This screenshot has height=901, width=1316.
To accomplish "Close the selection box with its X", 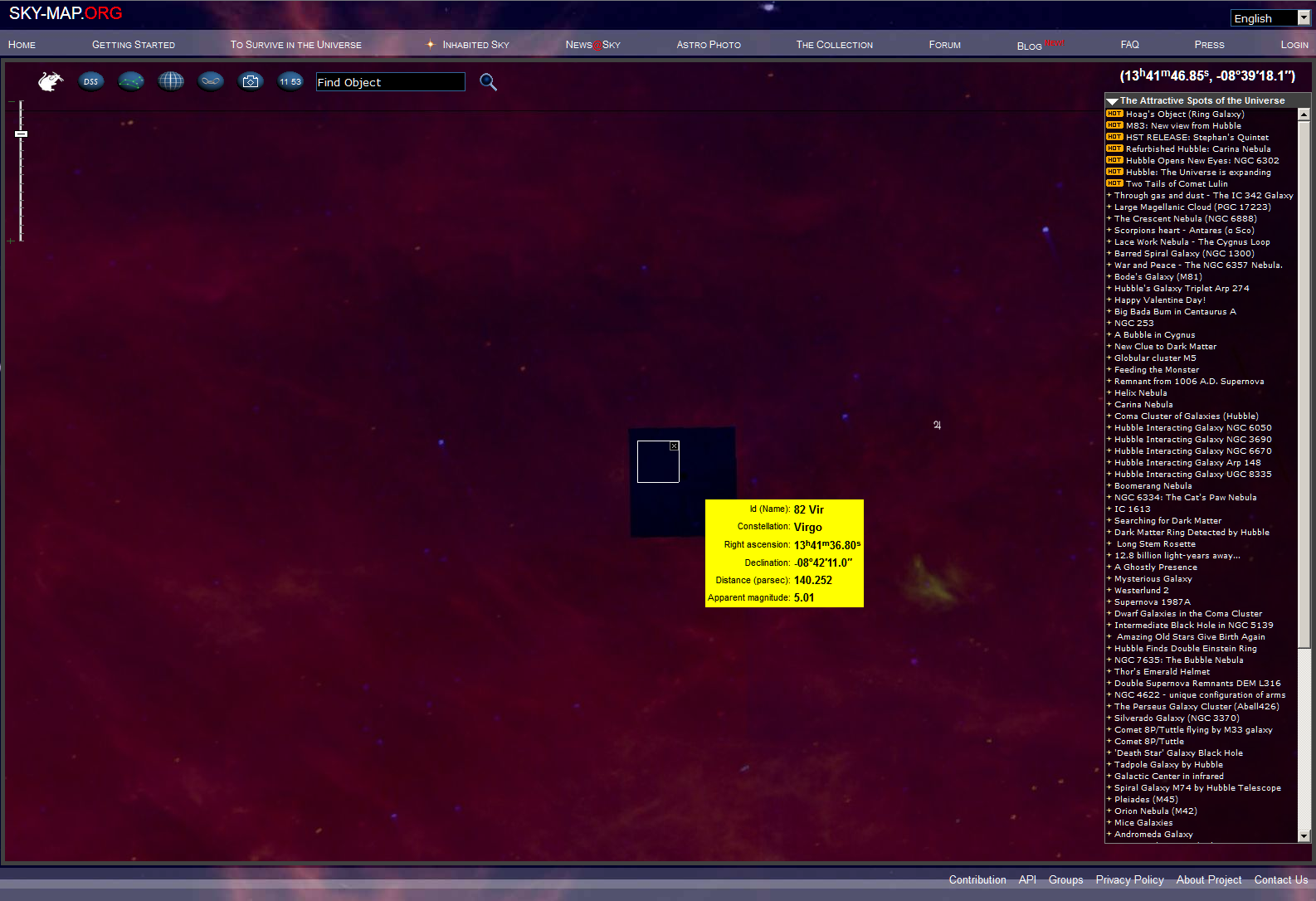I will click(674, 446).
